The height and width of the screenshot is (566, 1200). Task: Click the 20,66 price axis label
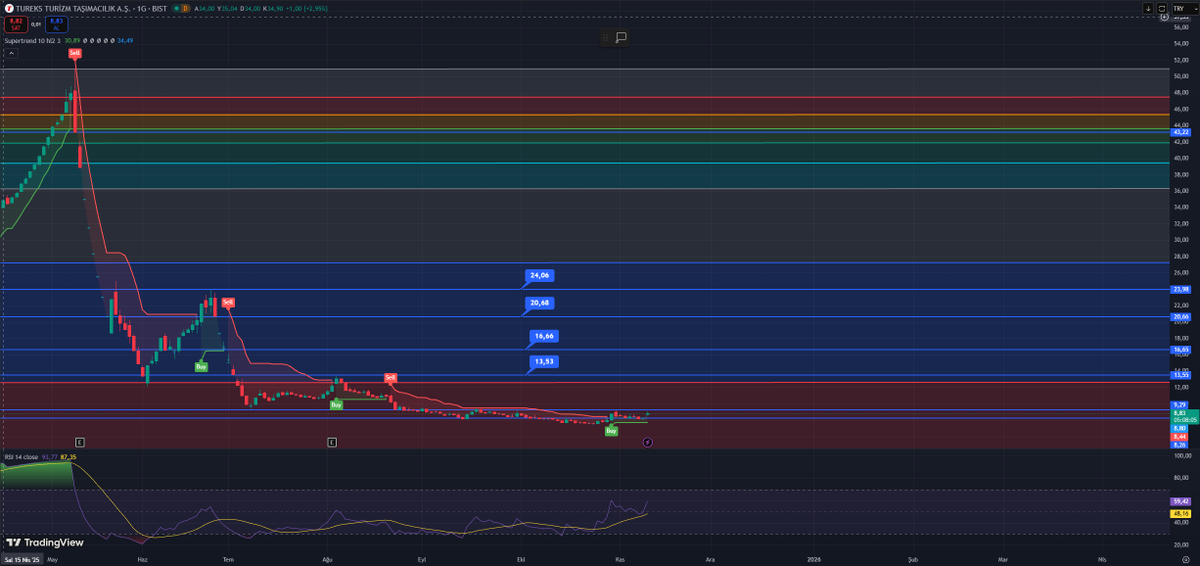click(x=1180, y=316)
